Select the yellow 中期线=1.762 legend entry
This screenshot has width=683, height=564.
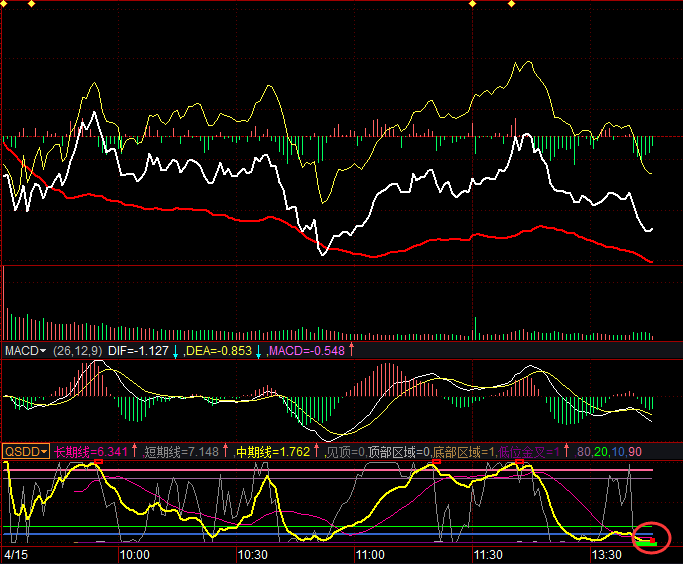coord(273,451)
